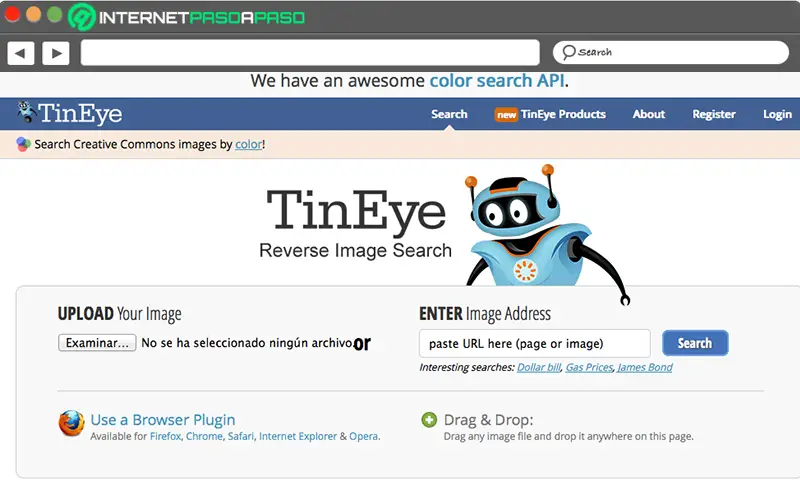
Task: Click the browser forward arrow button
Action: tap(56, 53)
